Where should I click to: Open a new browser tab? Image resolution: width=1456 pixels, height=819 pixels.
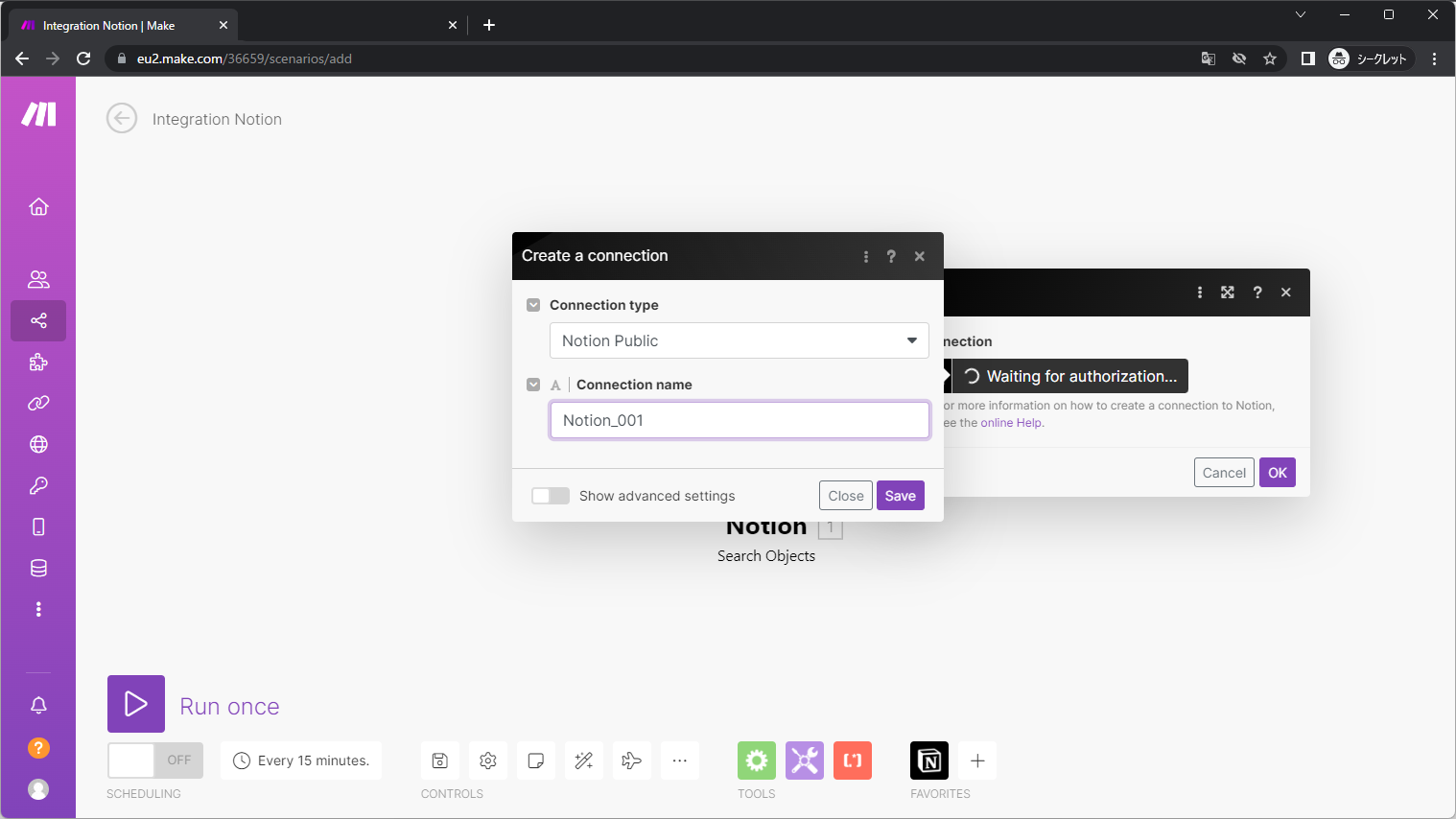click(489, 25)
